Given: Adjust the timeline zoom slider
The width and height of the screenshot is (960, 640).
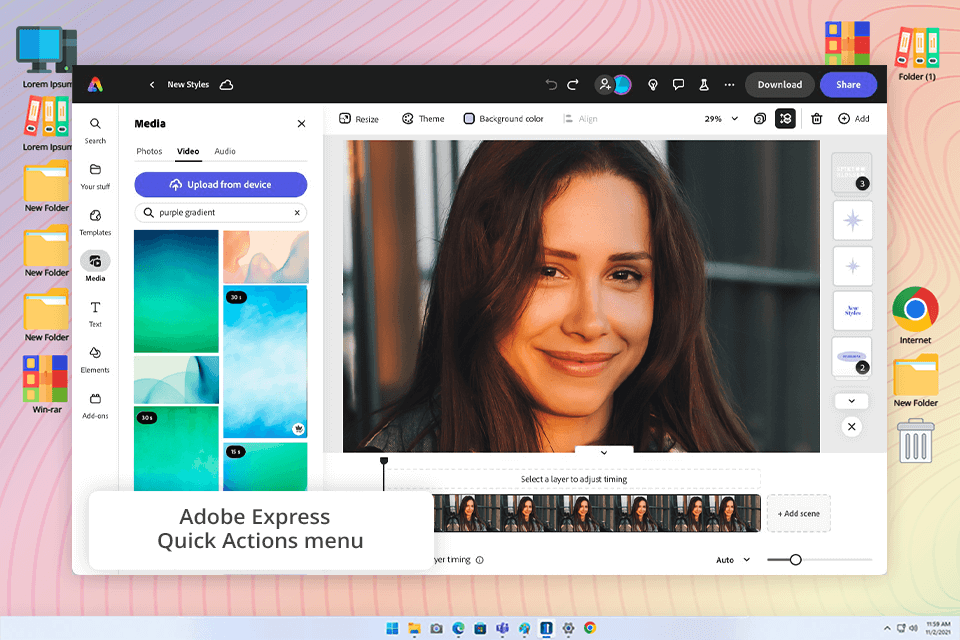Looking at the screenshot, I should pyautogui.click(x=795, y=560).
